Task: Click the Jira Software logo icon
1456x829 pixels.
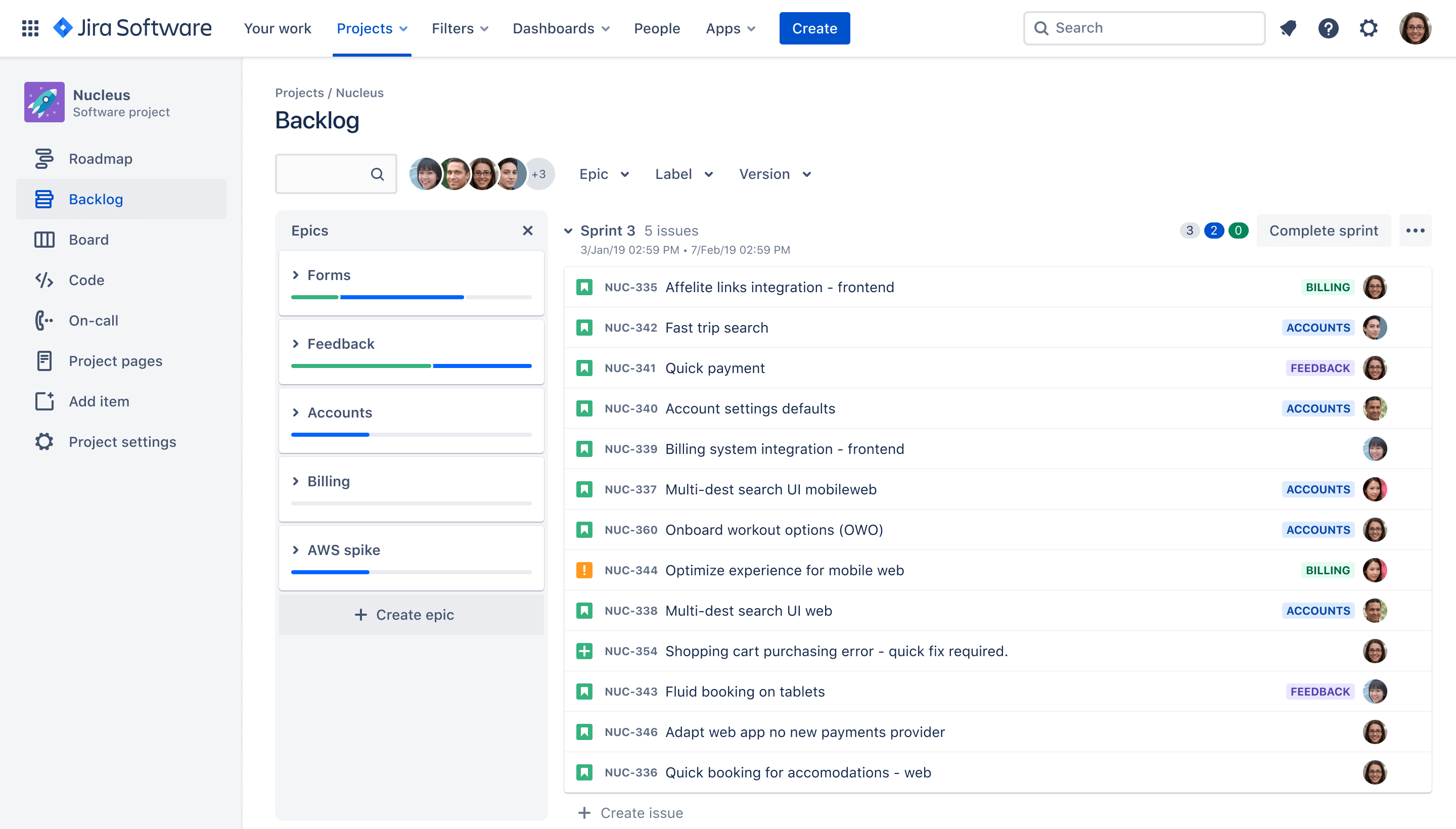Action: [x=62, y=28]
